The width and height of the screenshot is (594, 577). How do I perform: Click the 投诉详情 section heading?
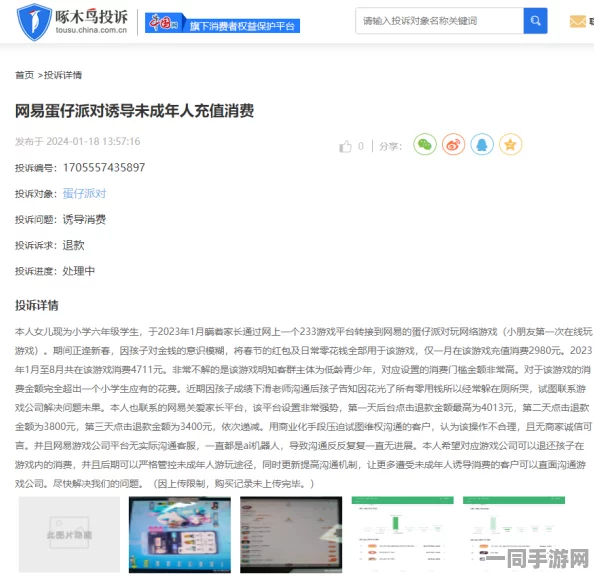click(37, 305)
